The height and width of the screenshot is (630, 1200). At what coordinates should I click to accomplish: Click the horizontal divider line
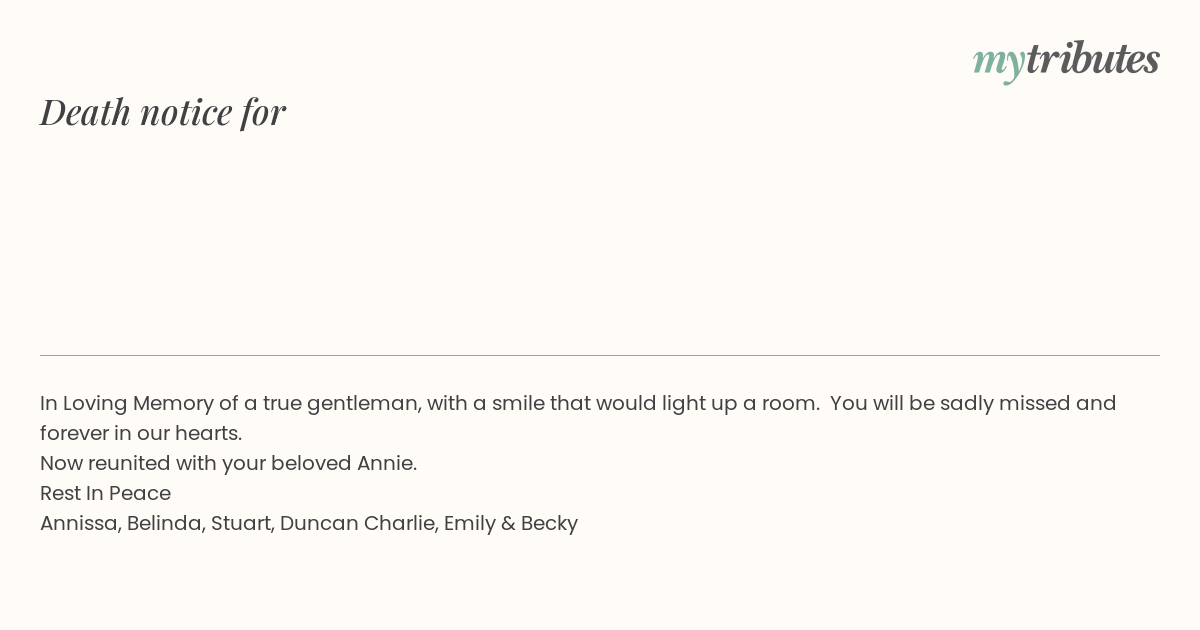[600, 355]
